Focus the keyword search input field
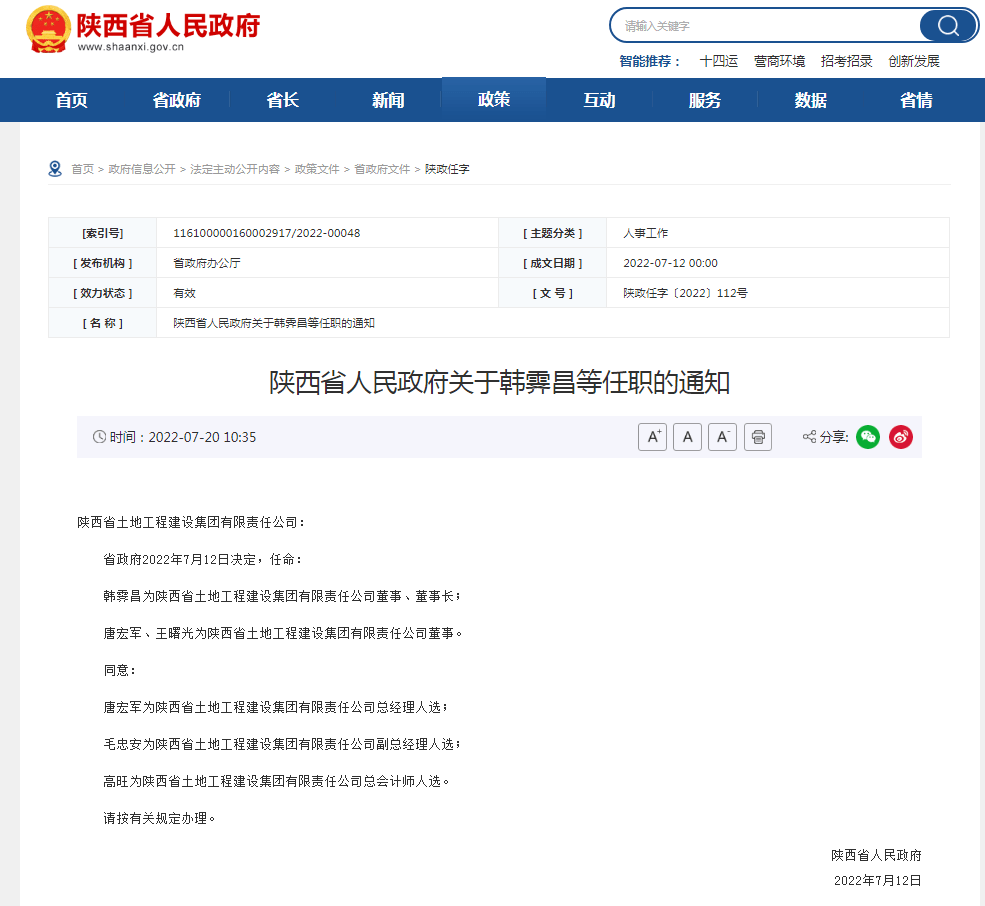Viewport: 985px width, 906px height. [766, 26]
